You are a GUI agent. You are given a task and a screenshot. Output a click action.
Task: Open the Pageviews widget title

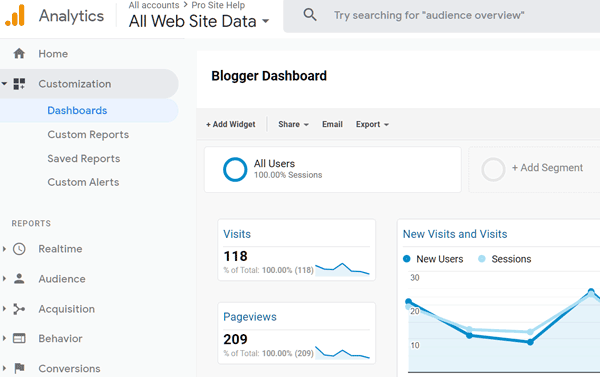[250, 317]
